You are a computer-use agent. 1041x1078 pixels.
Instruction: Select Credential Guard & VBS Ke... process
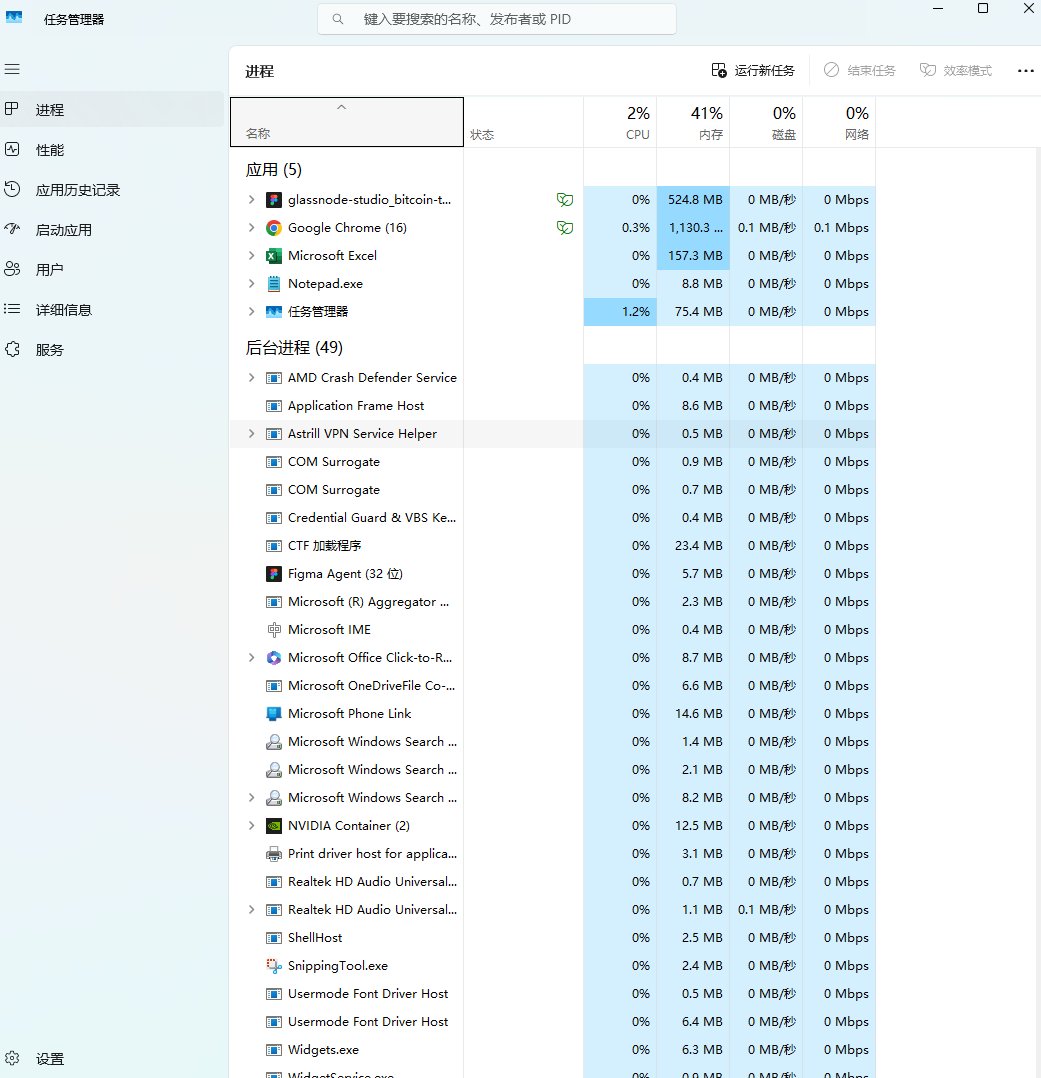tap(552, 518)
